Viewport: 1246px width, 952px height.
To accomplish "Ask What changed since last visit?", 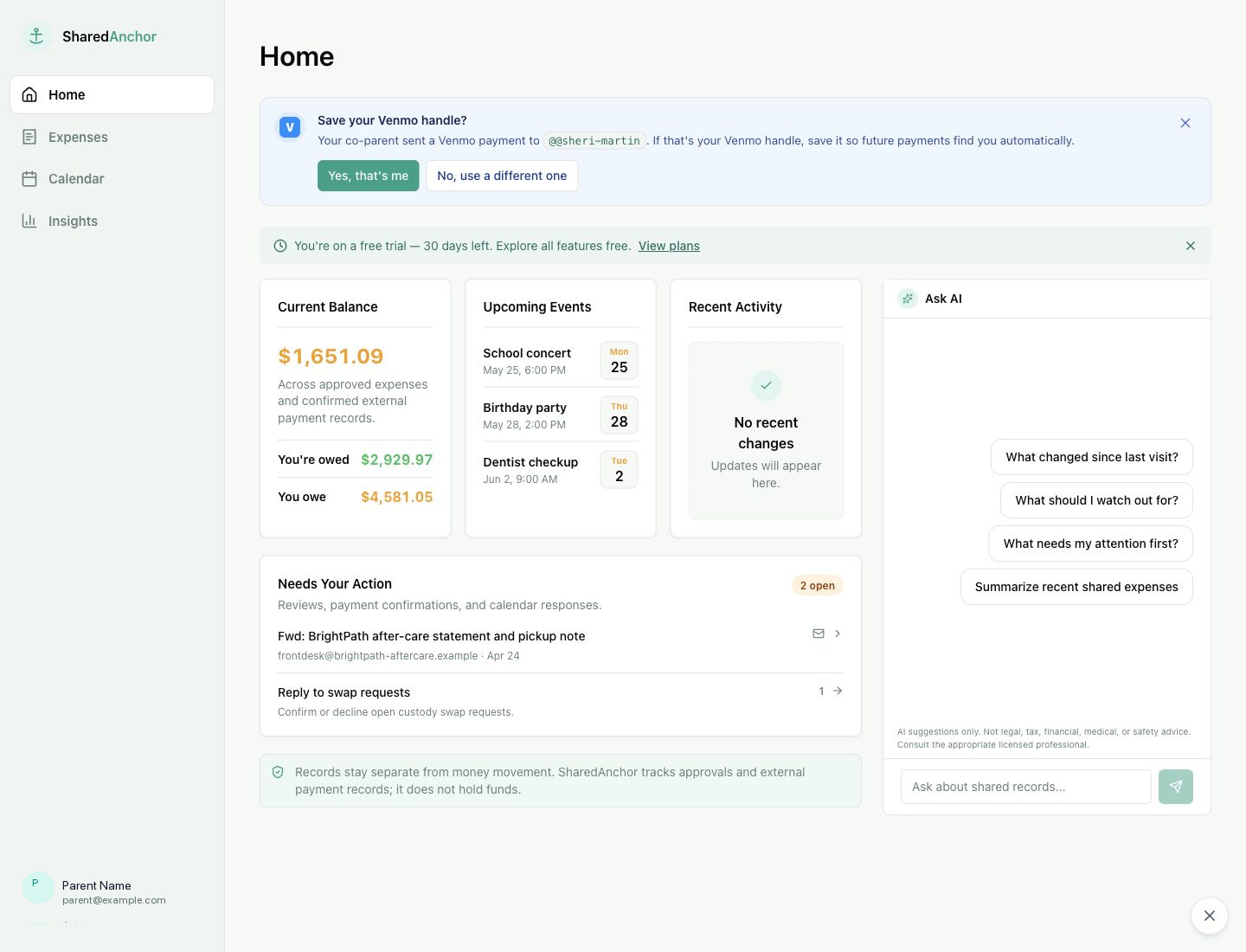I will pos(1092,457).
